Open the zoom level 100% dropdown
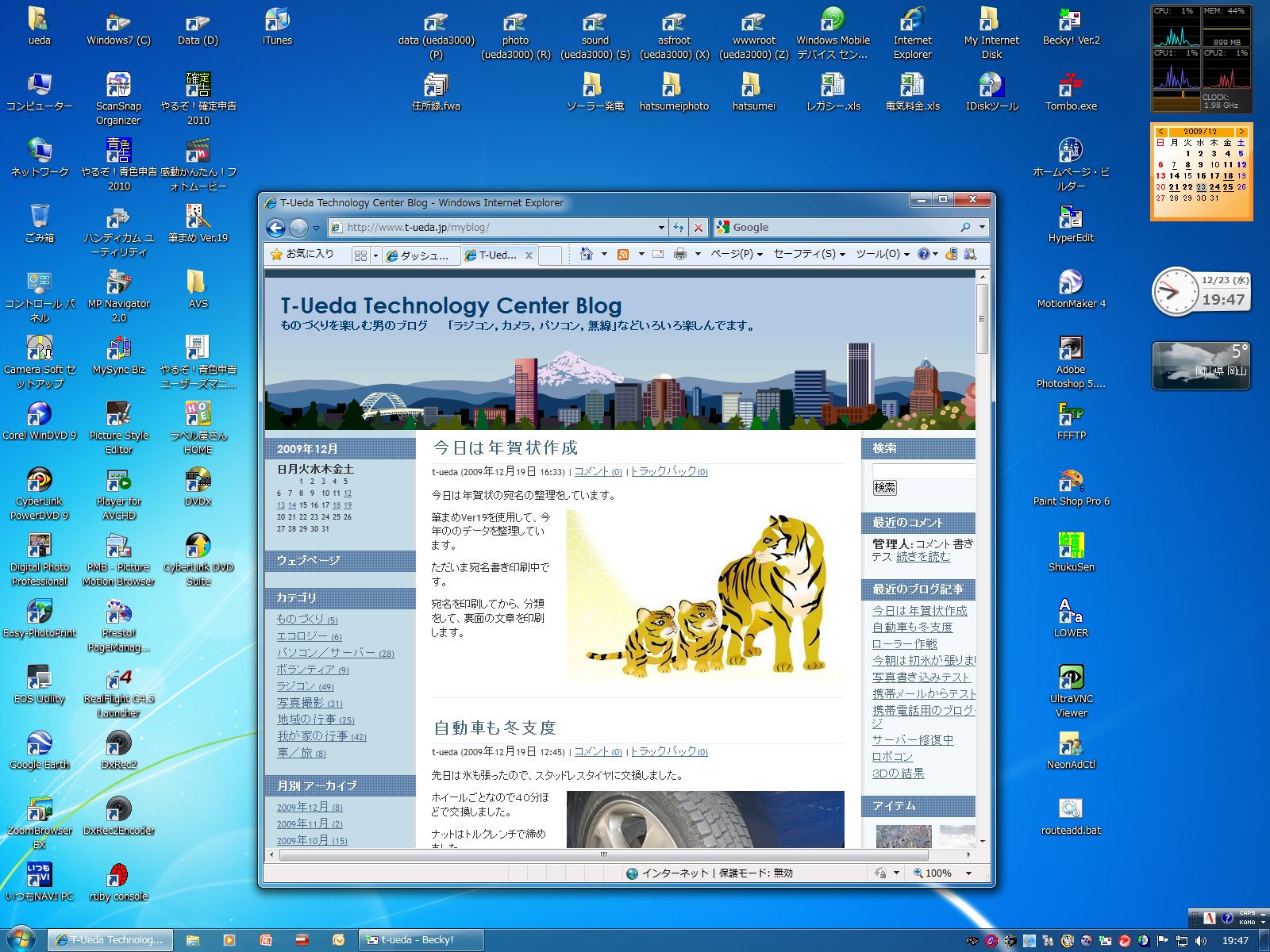 pos(968,873)
